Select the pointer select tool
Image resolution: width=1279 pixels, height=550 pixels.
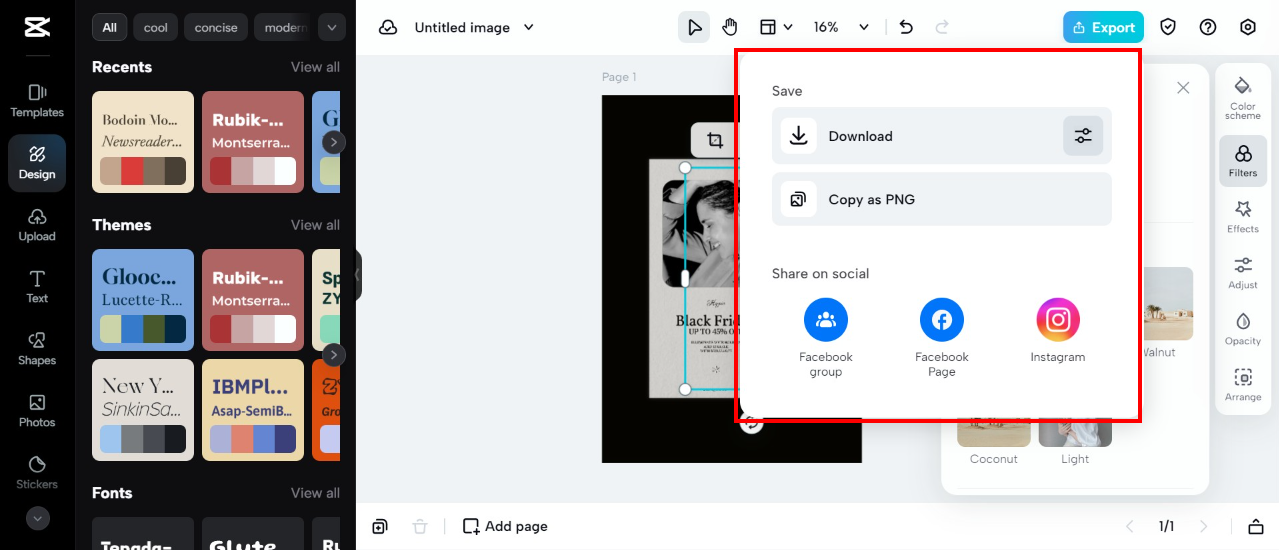[x=693, y=27]
